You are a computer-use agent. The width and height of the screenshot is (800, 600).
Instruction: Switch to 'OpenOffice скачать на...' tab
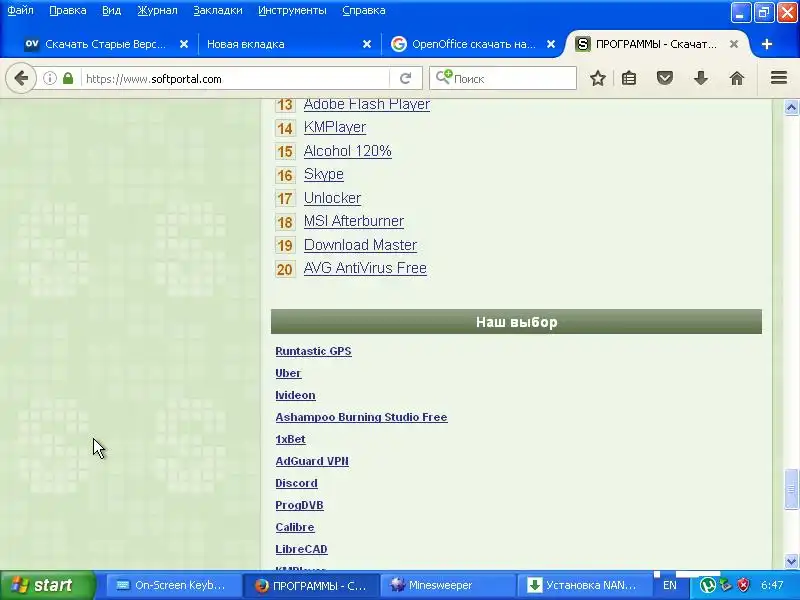pos(473,44)
